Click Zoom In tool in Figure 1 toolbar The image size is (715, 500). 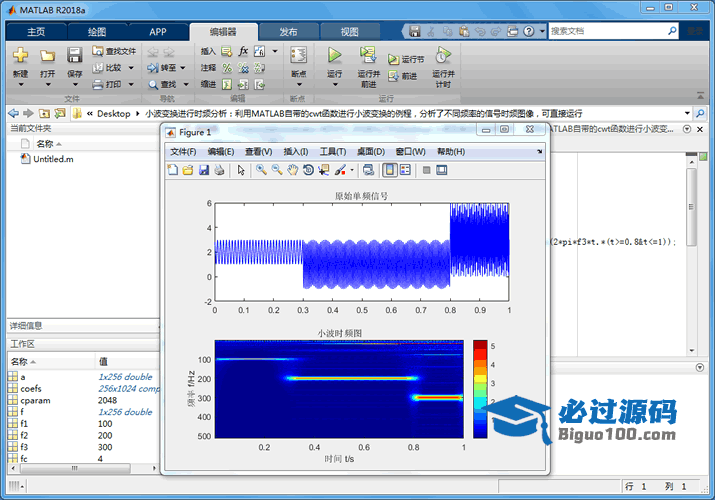tap(261, 170)
